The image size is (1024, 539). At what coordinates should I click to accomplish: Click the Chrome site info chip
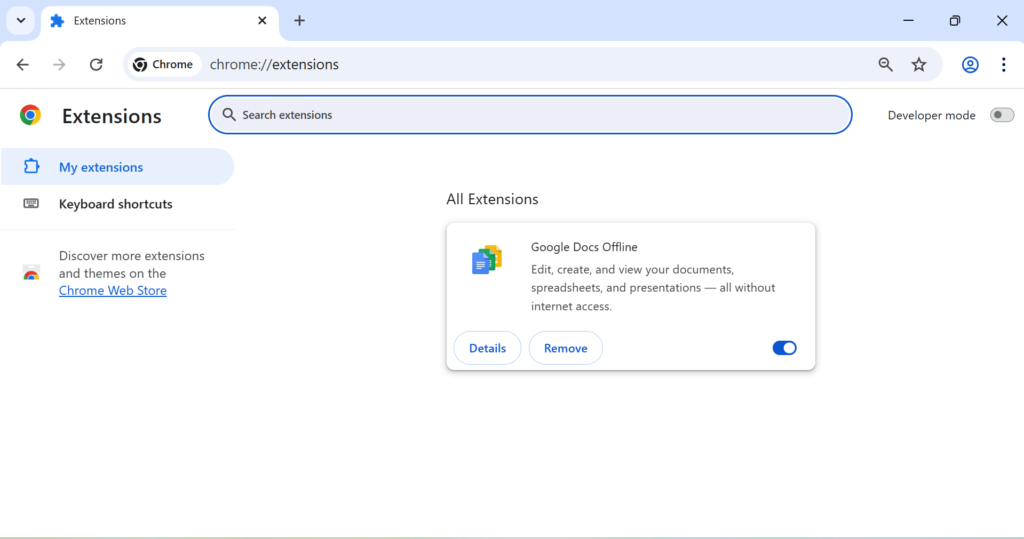(163, 64)
